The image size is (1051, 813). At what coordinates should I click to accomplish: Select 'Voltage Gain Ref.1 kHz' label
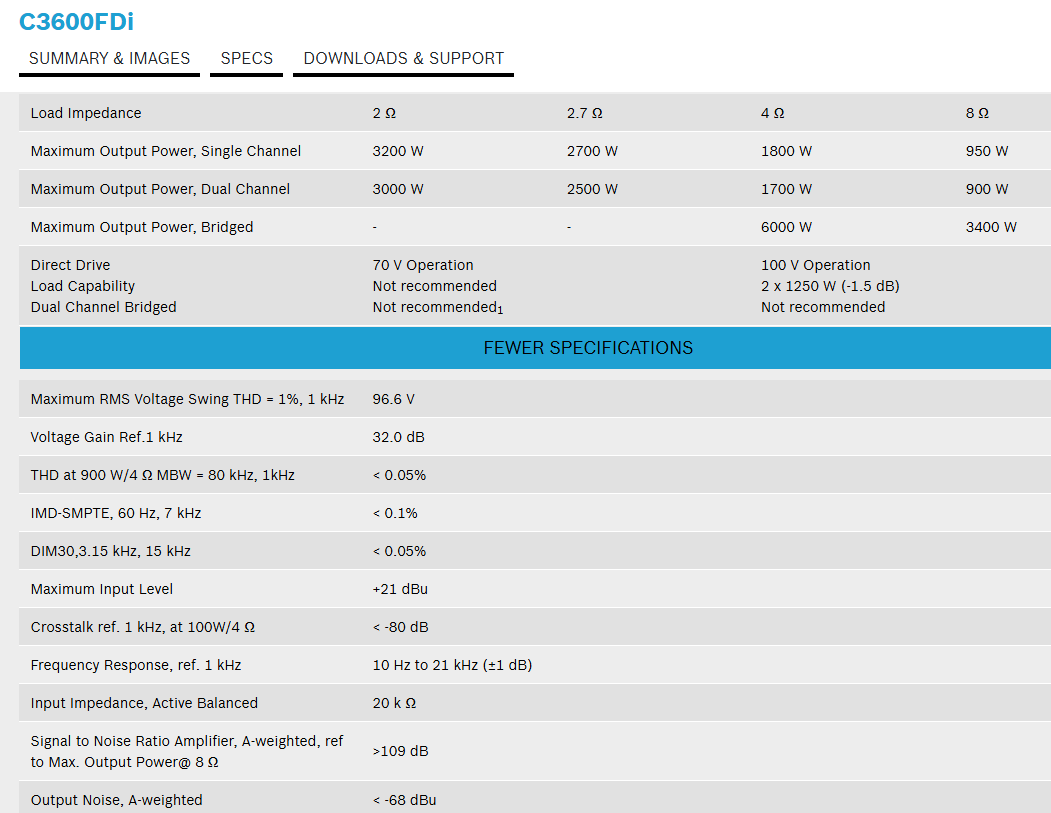pyautogui.click(x=107, y=437)
